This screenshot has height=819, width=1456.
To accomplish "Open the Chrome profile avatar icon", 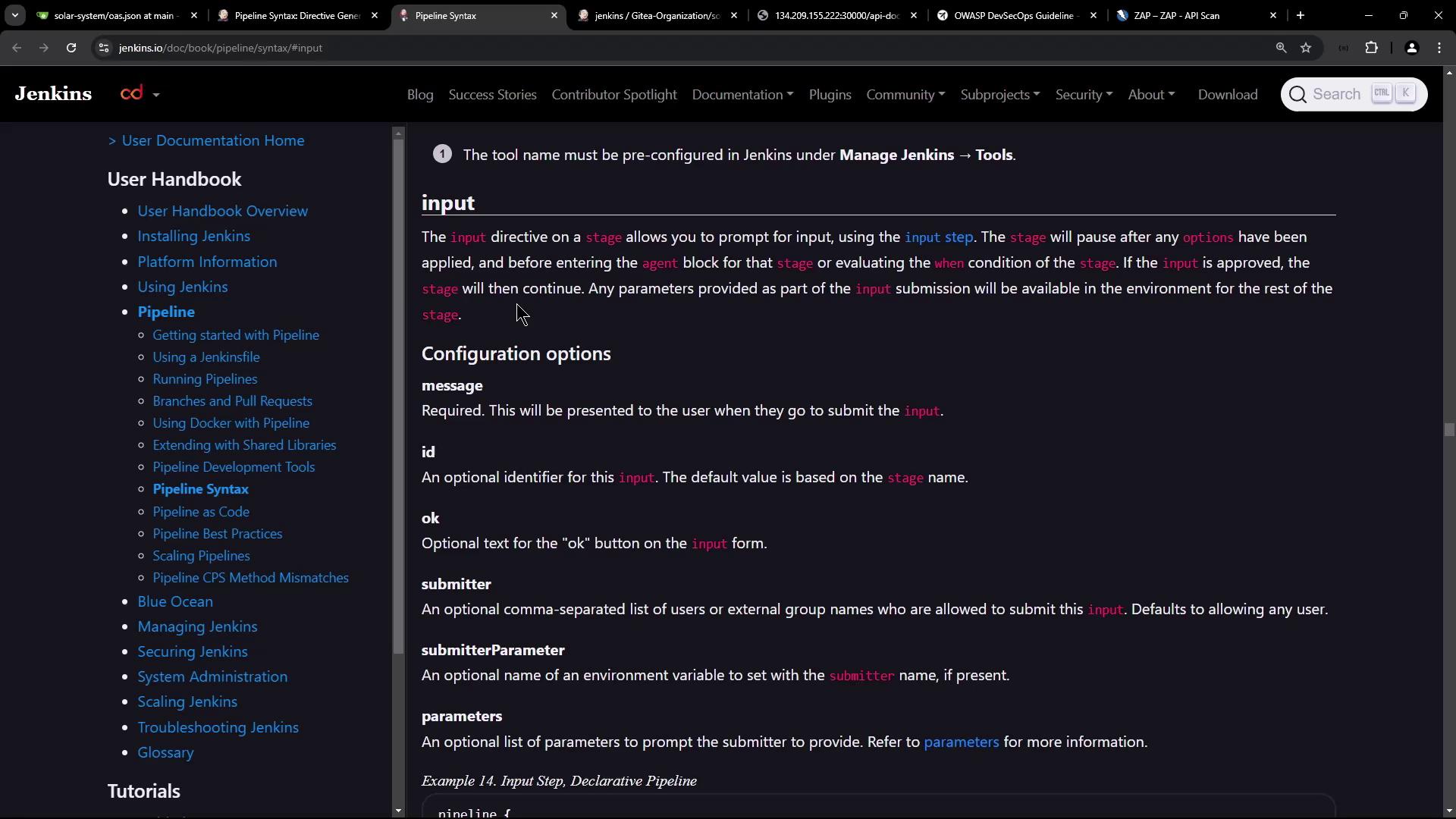I will pyautogui.click(x=1411, y=48).
